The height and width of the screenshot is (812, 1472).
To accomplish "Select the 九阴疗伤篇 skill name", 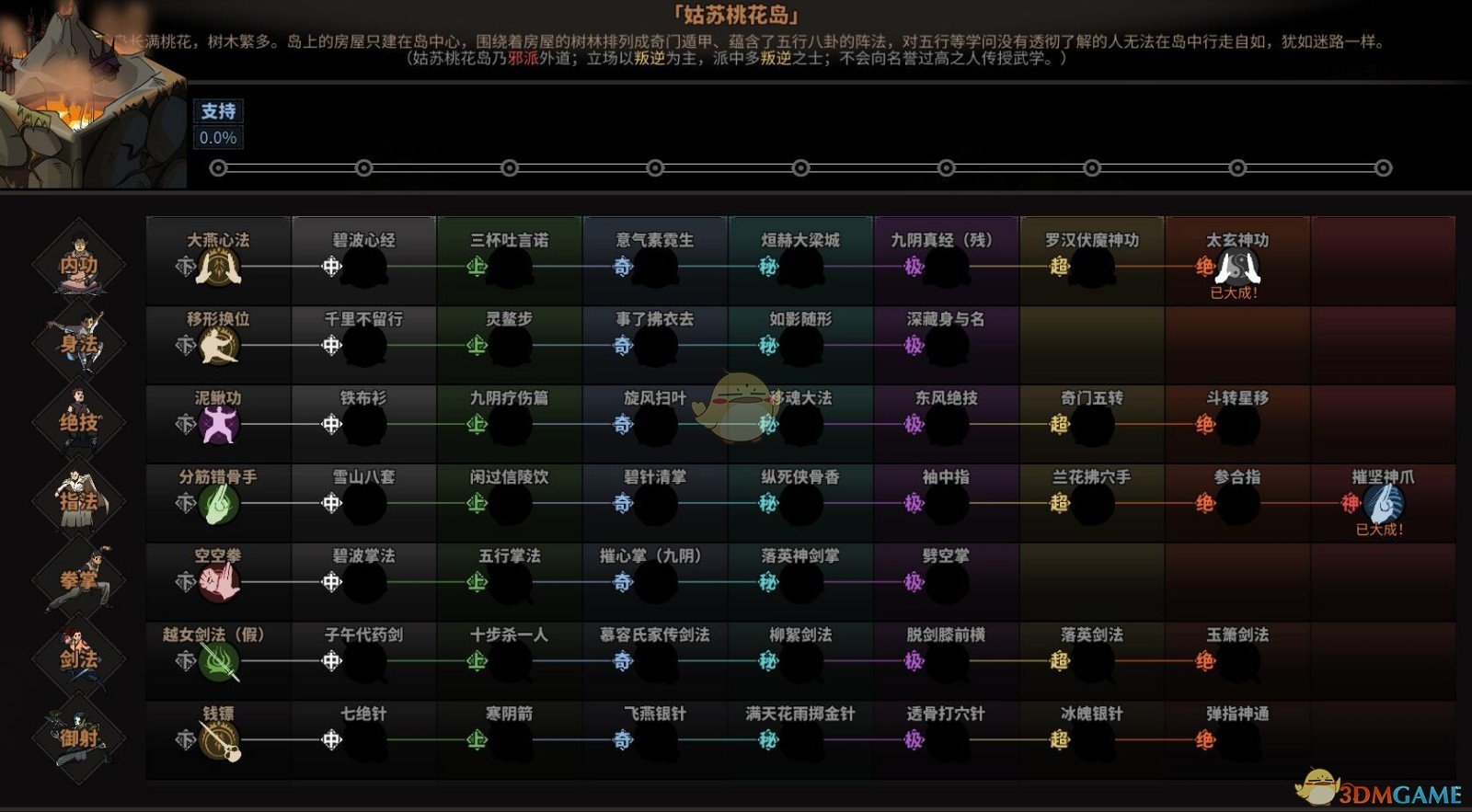I will (x=509, y=398).
